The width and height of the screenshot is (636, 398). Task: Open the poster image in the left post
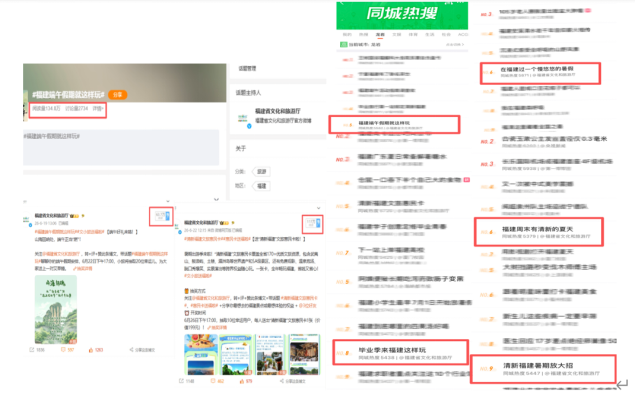56,310
